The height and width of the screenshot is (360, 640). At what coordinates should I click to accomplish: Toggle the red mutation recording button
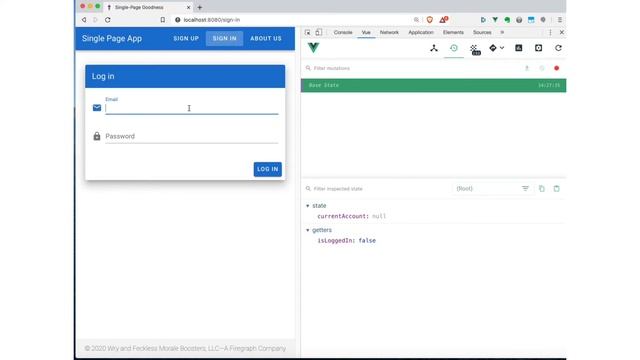pos(556,68)
